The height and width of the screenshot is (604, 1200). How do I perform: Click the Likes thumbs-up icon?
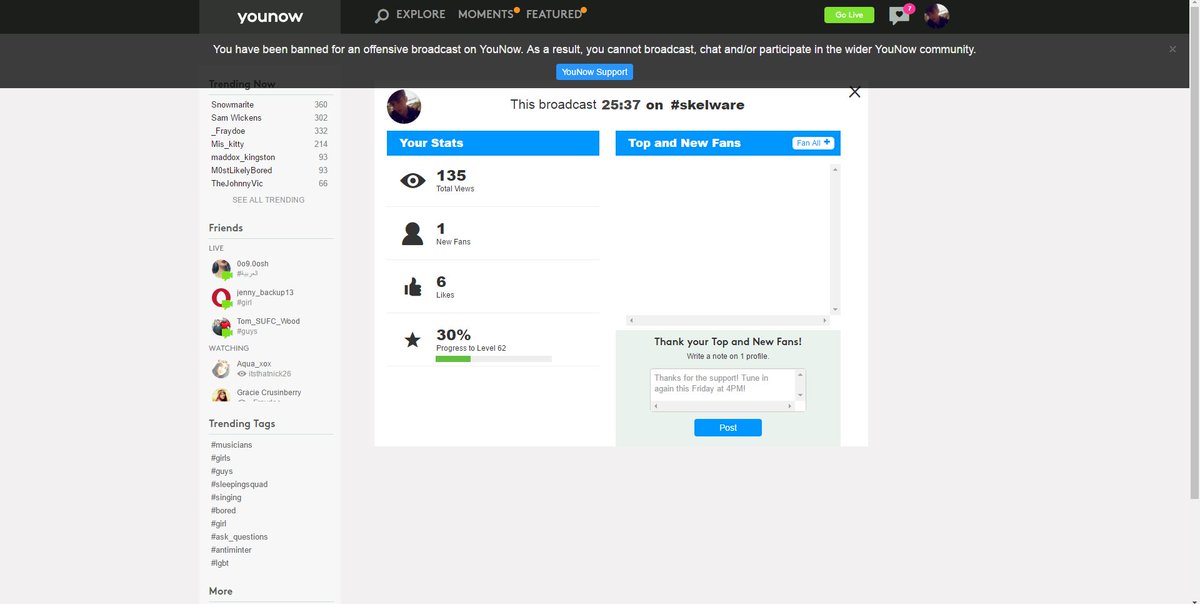click(412, 287)
